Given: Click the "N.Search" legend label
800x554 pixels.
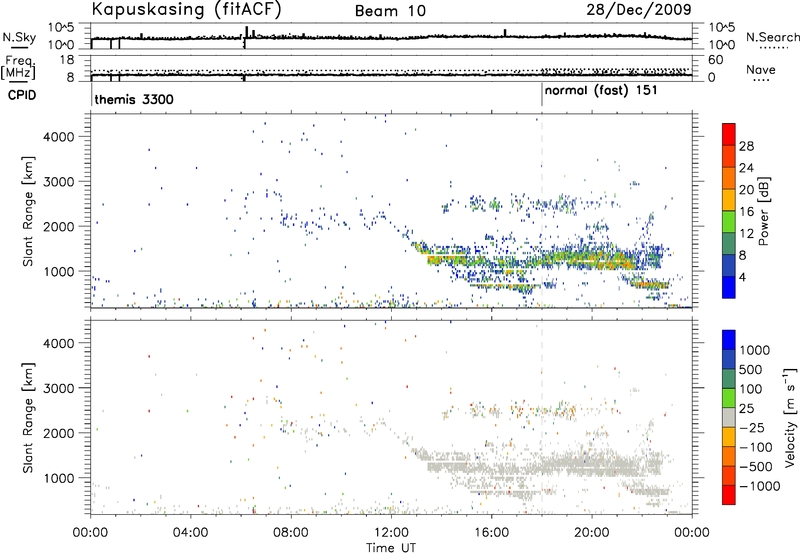Looking at the screenshot, I should point(772,37).
